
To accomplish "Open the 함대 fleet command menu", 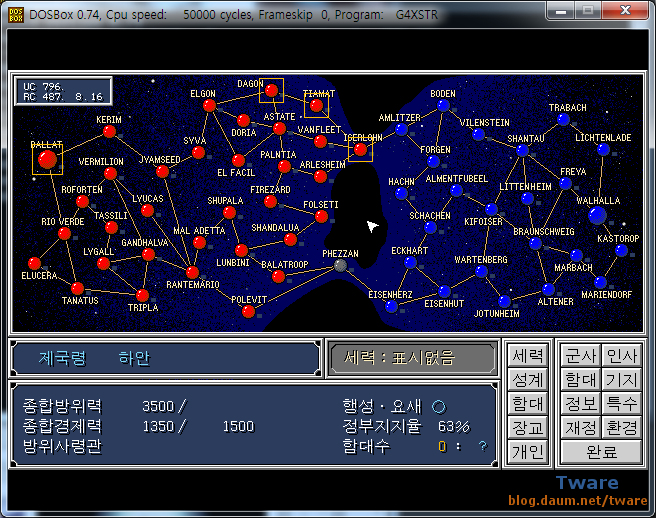I will (x=581, y=380).
